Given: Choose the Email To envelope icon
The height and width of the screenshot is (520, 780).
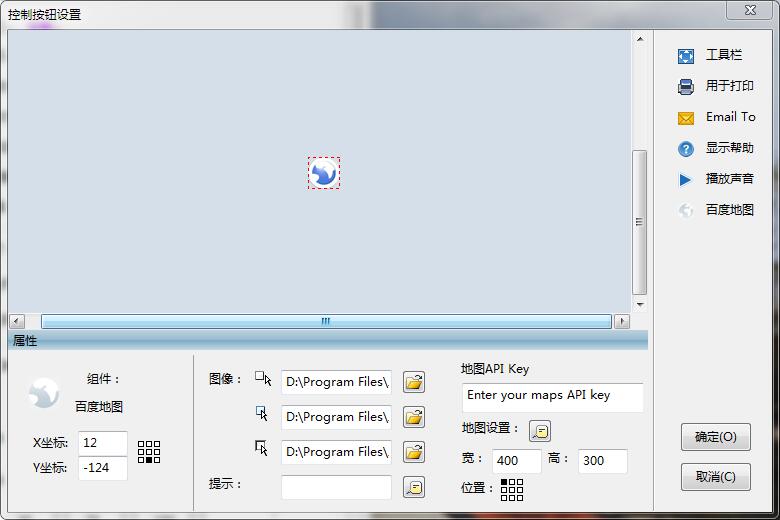Looking at the screenshot, I should [686, 118].
